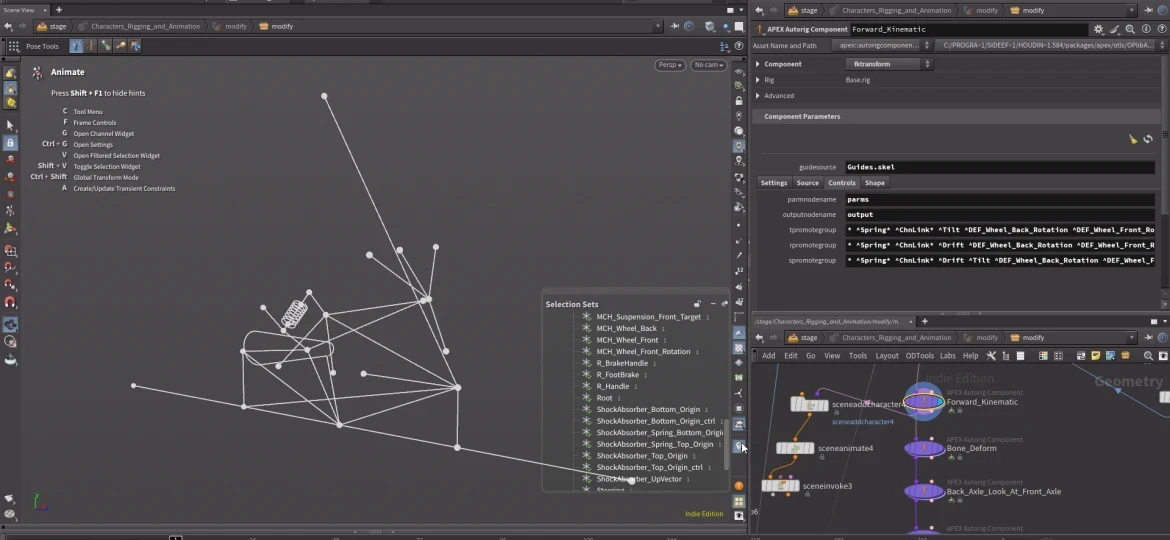The height and width of the screenshot is (540, 1170).
Task: Click the broom clear icon under Component Parameters
Action: [x=1133, y=139]
